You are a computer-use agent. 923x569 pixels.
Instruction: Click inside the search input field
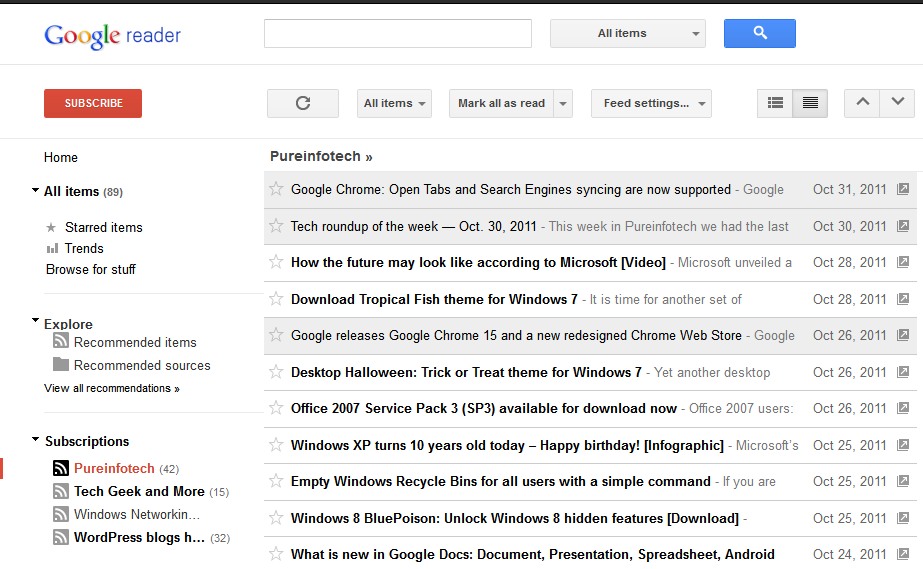pos(398,34)
